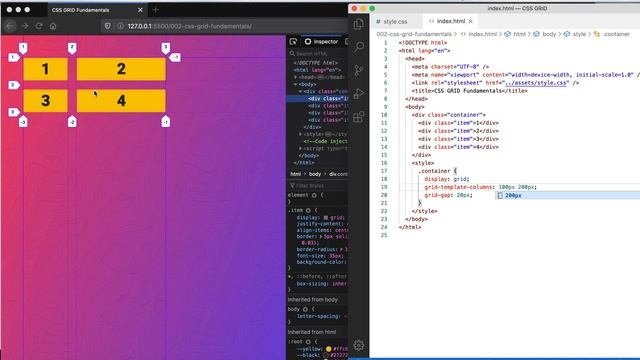640x360 pixels.
Task: Click .container in VS Code breadcrumb
Action: point(616,34)
